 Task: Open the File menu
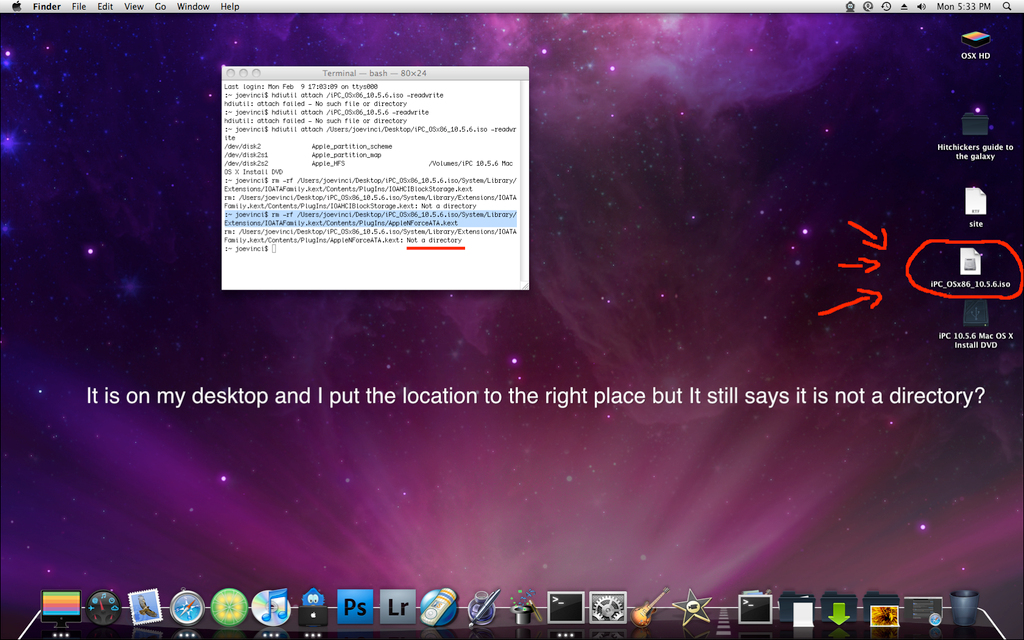point(79,7)
